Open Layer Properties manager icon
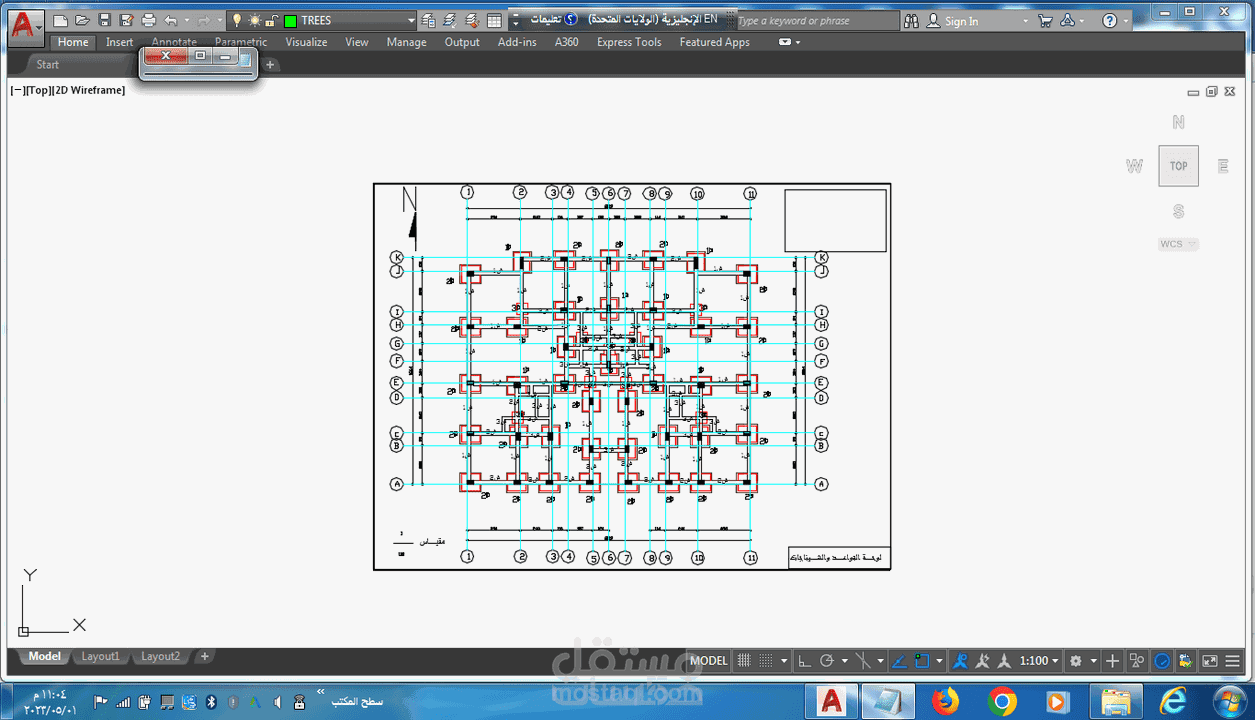This screenshot has height=720, width=1255. pos(429,20)
